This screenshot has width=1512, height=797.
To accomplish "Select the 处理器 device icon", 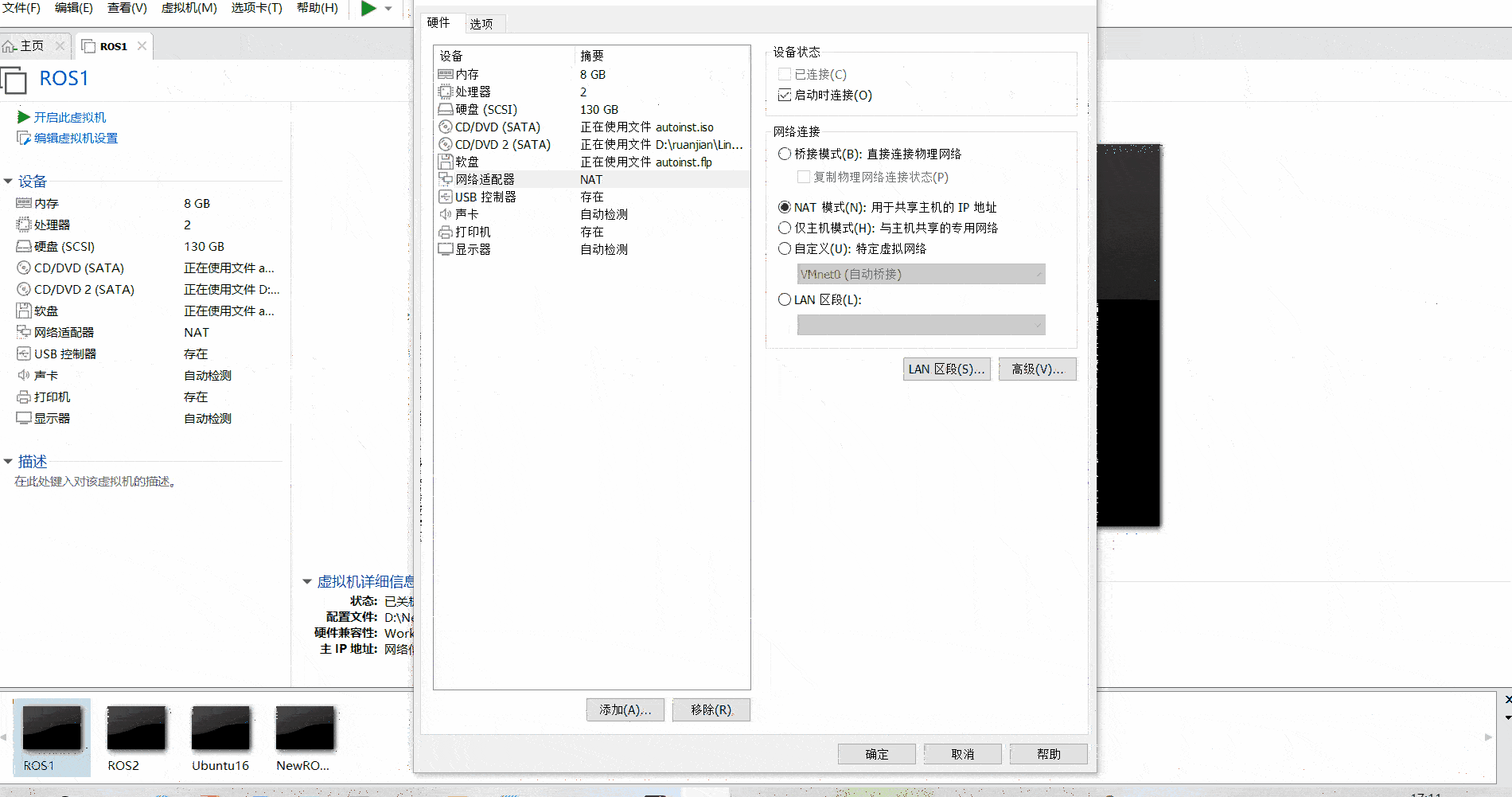I will pos(446,92).
